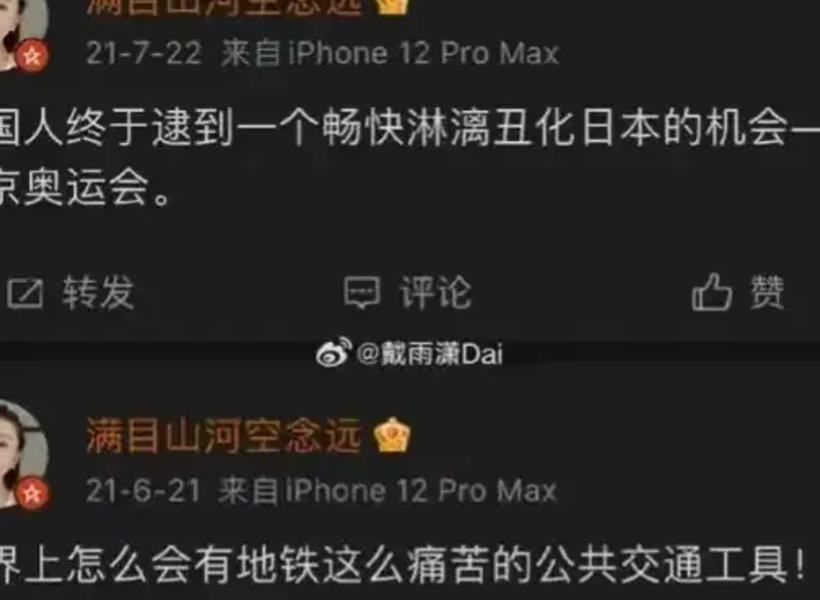This screenshot has height=600, width=820.
Task: Open first post text about 丑化日本的机会
Action: tap(410, 158)
